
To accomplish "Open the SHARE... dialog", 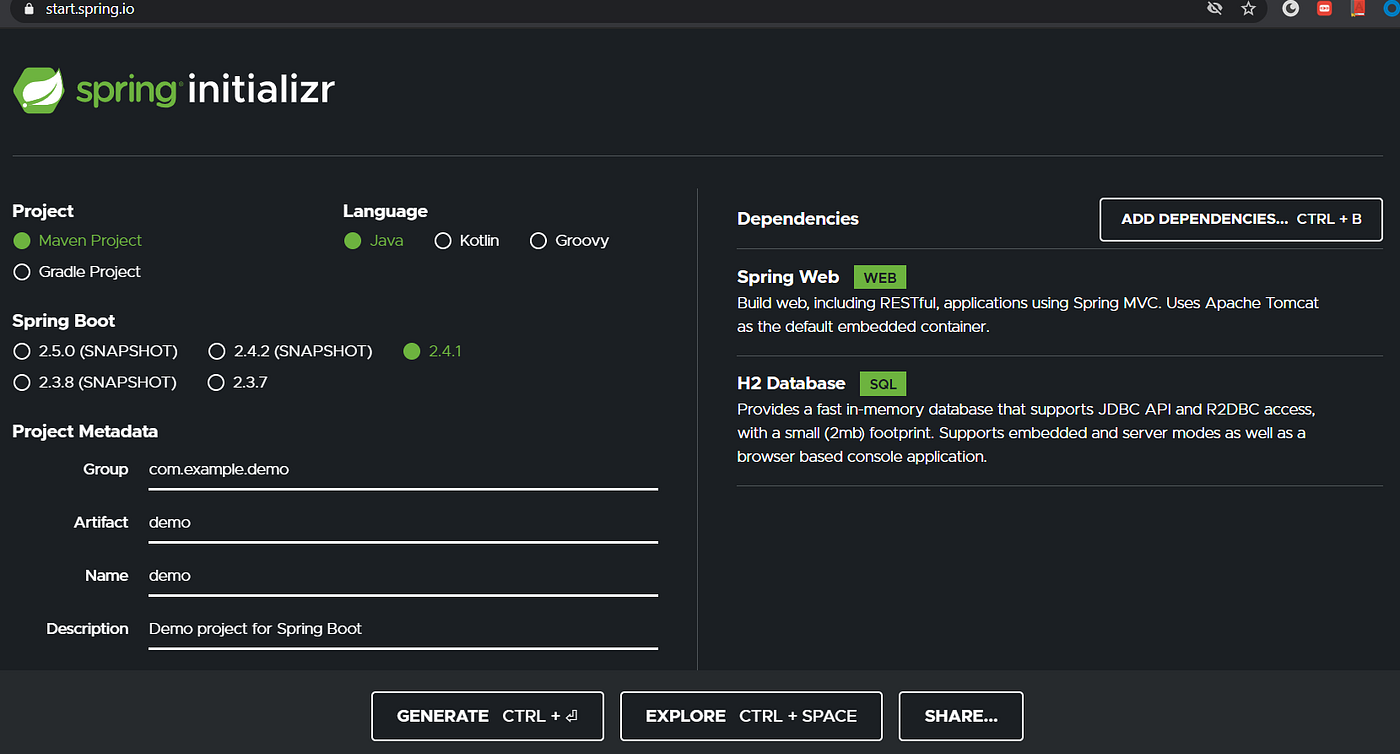I will 961,716.
